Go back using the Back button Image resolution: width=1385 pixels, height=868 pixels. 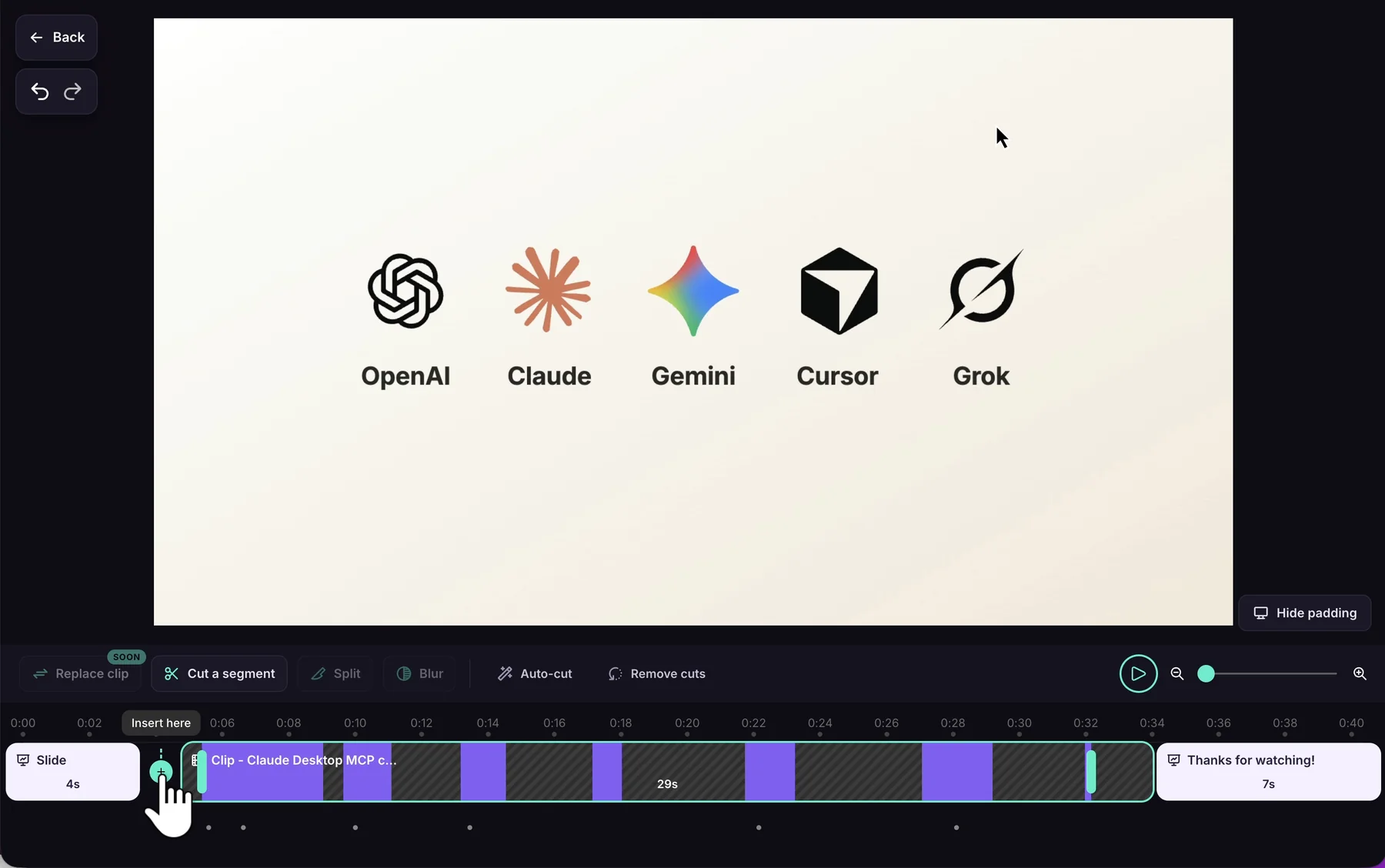click(x=56, y=37)
